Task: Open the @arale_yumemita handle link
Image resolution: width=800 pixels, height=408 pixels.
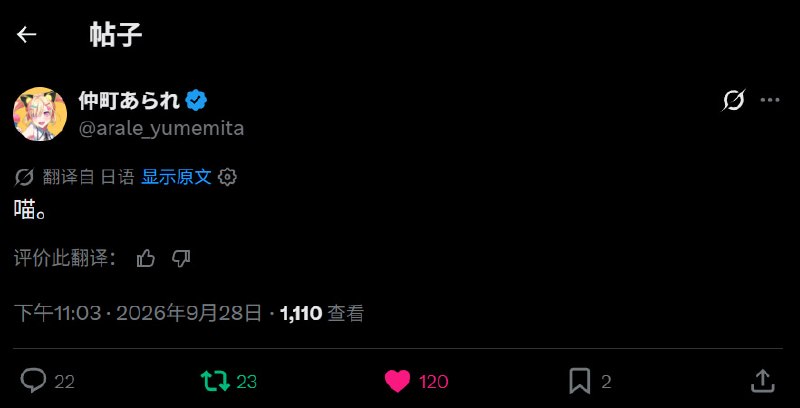Action: click(161, 129)
